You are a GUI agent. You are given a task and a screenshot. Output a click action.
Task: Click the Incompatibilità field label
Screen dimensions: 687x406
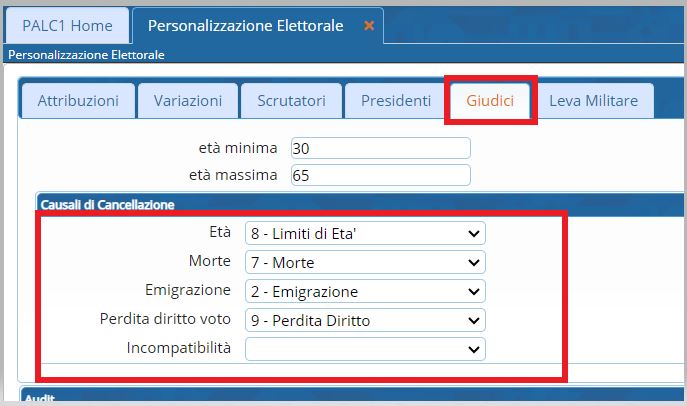coord(179,349)
